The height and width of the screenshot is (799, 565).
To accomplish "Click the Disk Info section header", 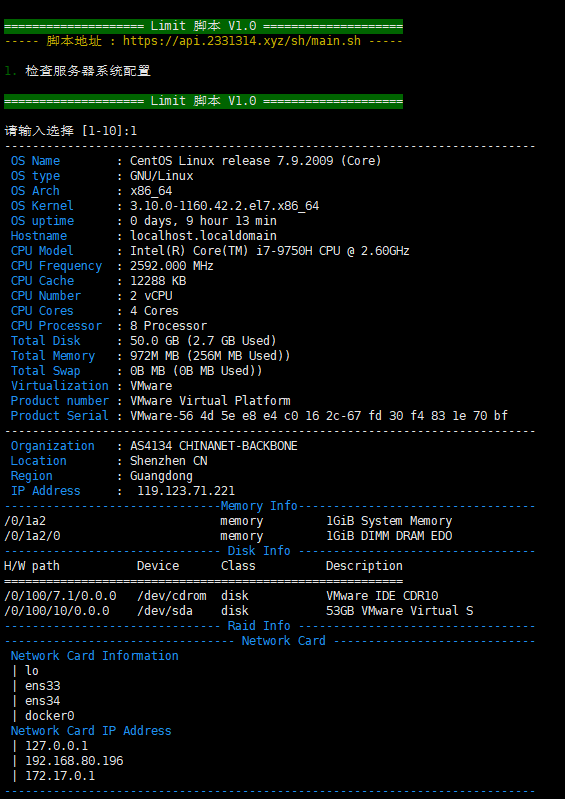I will coord(259,551).
